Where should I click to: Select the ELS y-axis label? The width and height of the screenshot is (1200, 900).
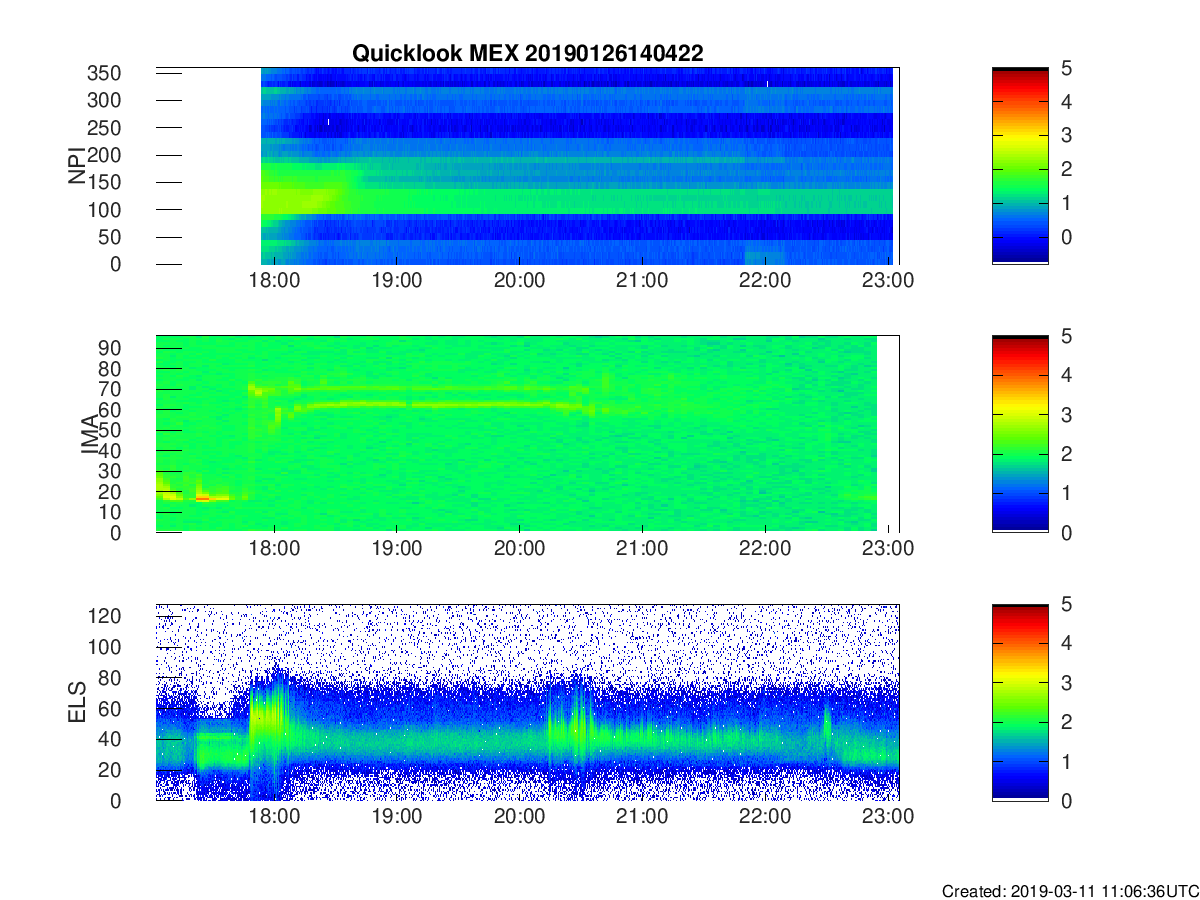(76, 703)
